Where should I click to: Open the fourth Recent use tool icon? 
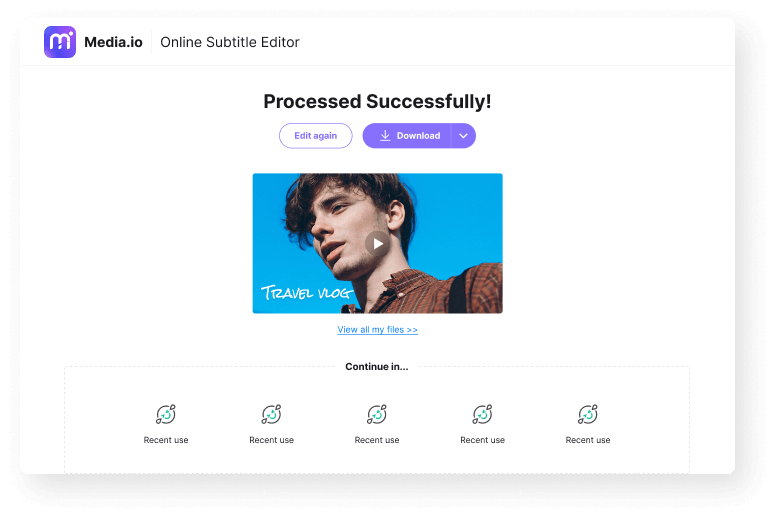482,414
